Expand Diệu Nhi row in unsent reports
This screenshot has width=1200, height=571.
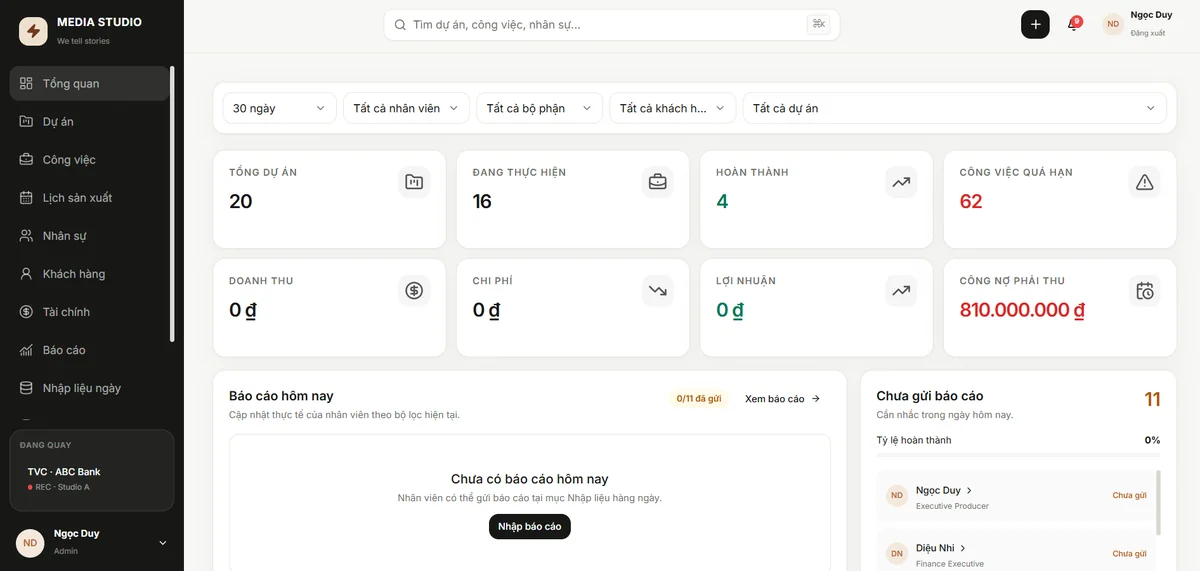click(1017, 552)
